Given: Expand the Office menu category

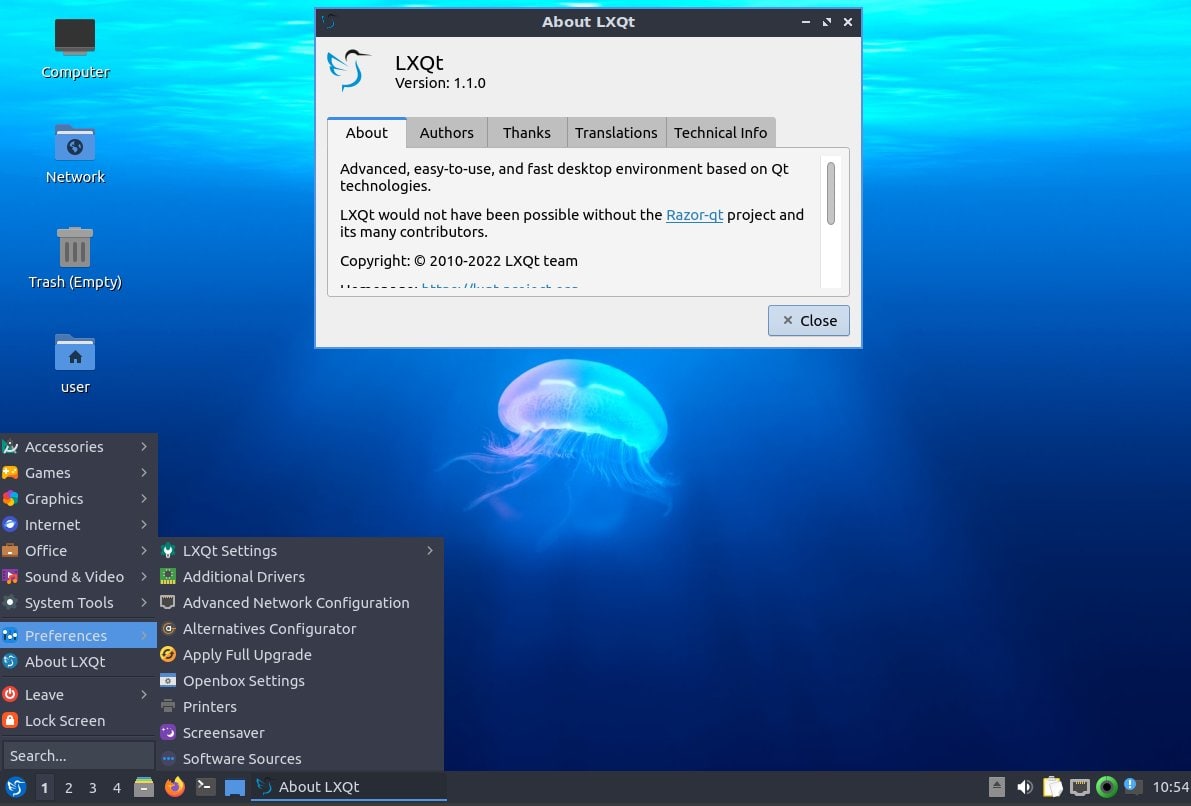Looking at the screenshot, I should 78,551.
